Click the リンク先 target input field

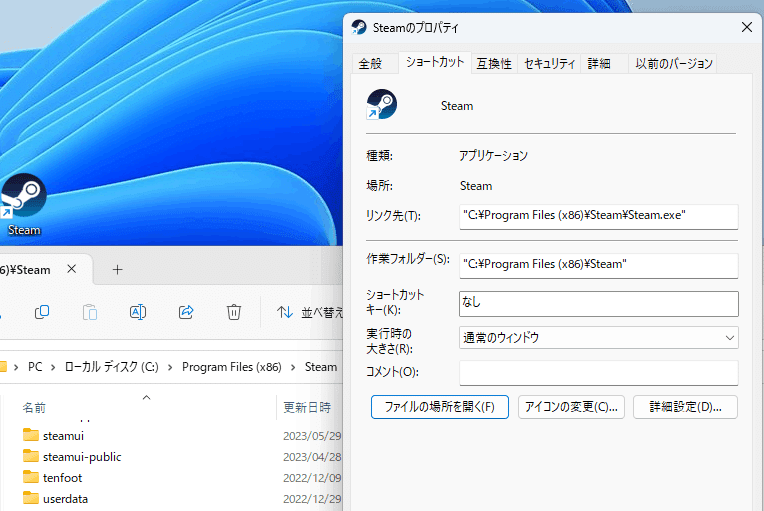598,216
